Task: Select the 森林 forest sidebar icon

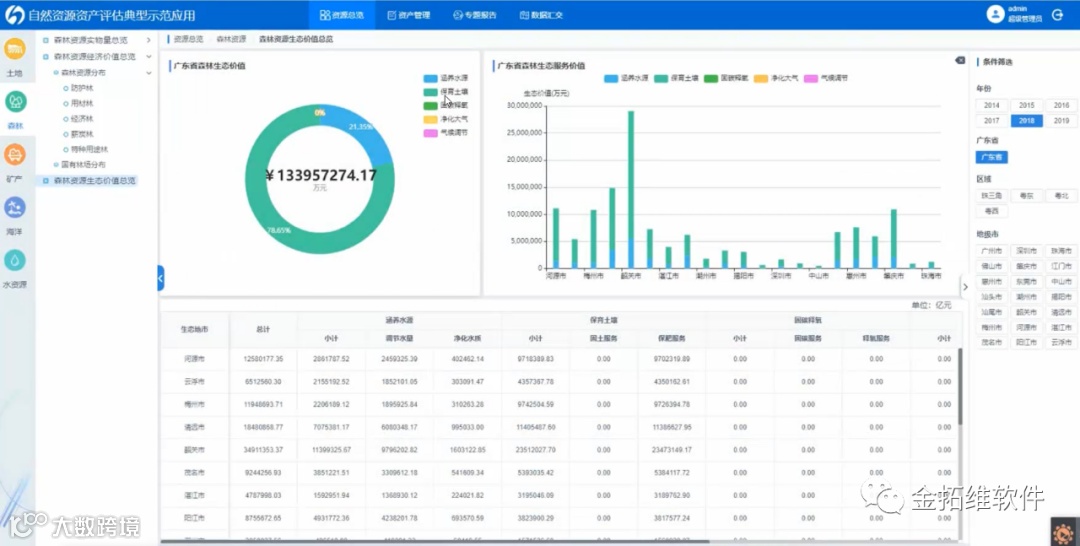Action: (x=15, y=102)
